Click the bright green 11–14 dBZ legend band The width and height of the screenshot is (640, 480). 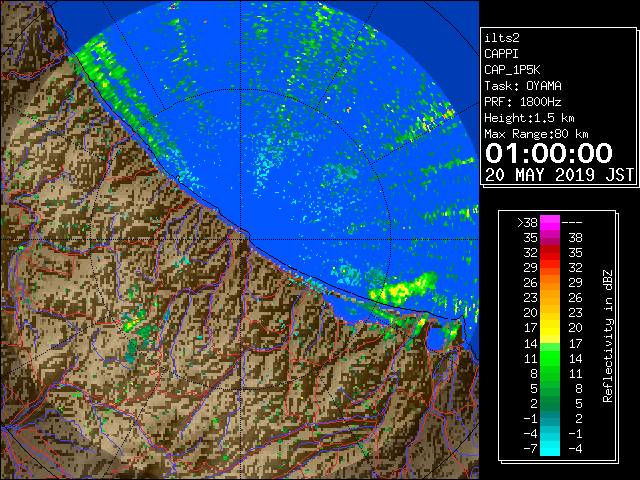point(550,358)
